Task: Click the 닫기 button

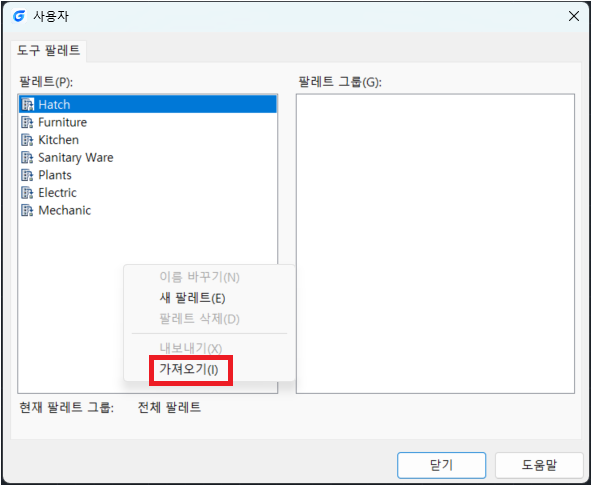Action: pos(441,465)
